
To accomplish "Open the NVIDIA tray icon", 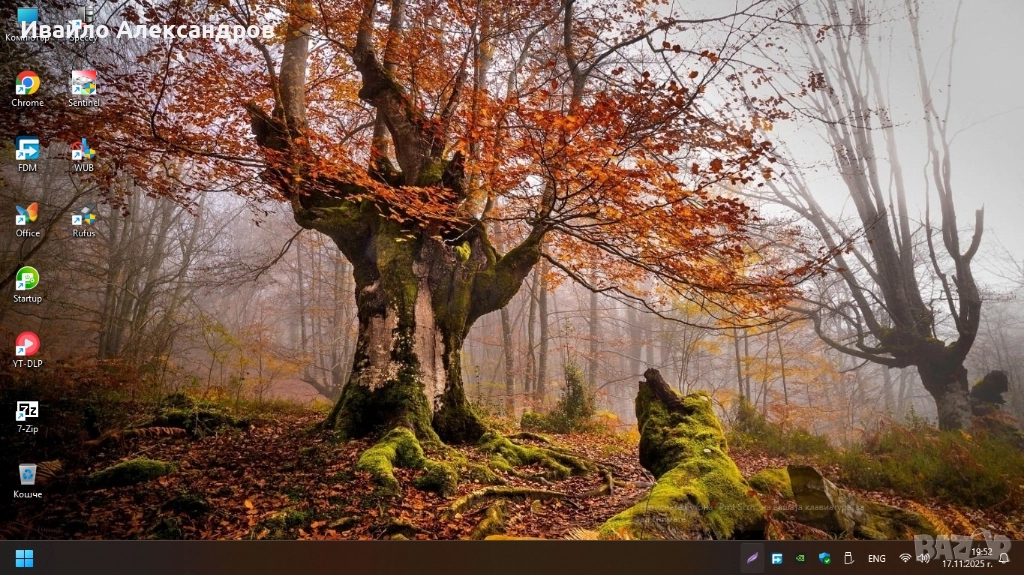I will pyautogui.click(x=800, y=558).
